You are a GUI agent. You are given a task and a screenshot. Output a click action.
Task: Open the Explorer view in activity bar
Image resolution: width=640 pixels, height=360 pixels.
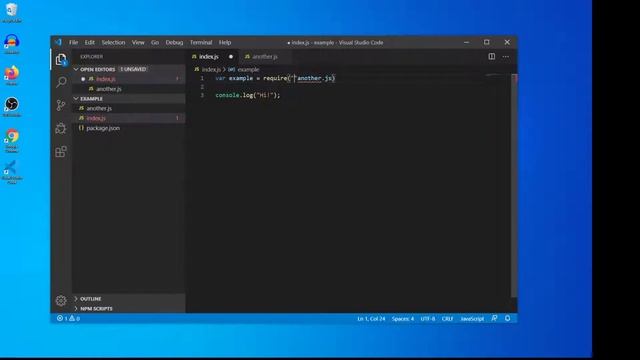click(61, 60)
